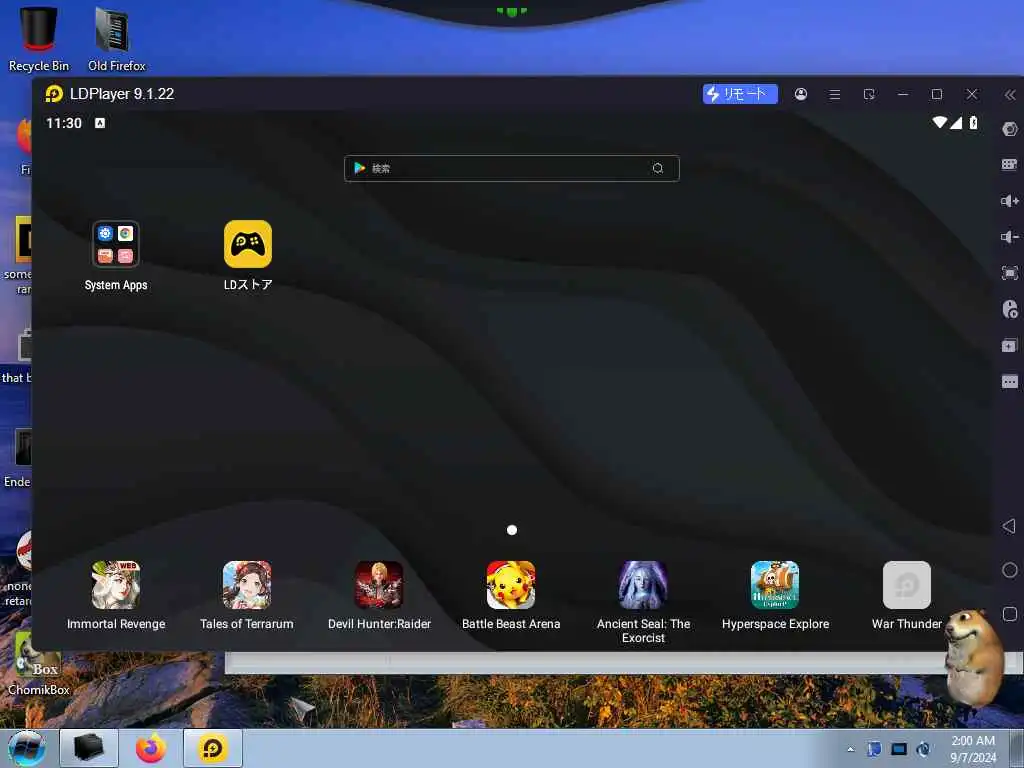
Task: Open ChomikBox desktop shortcut
Action: click(39, 664)
